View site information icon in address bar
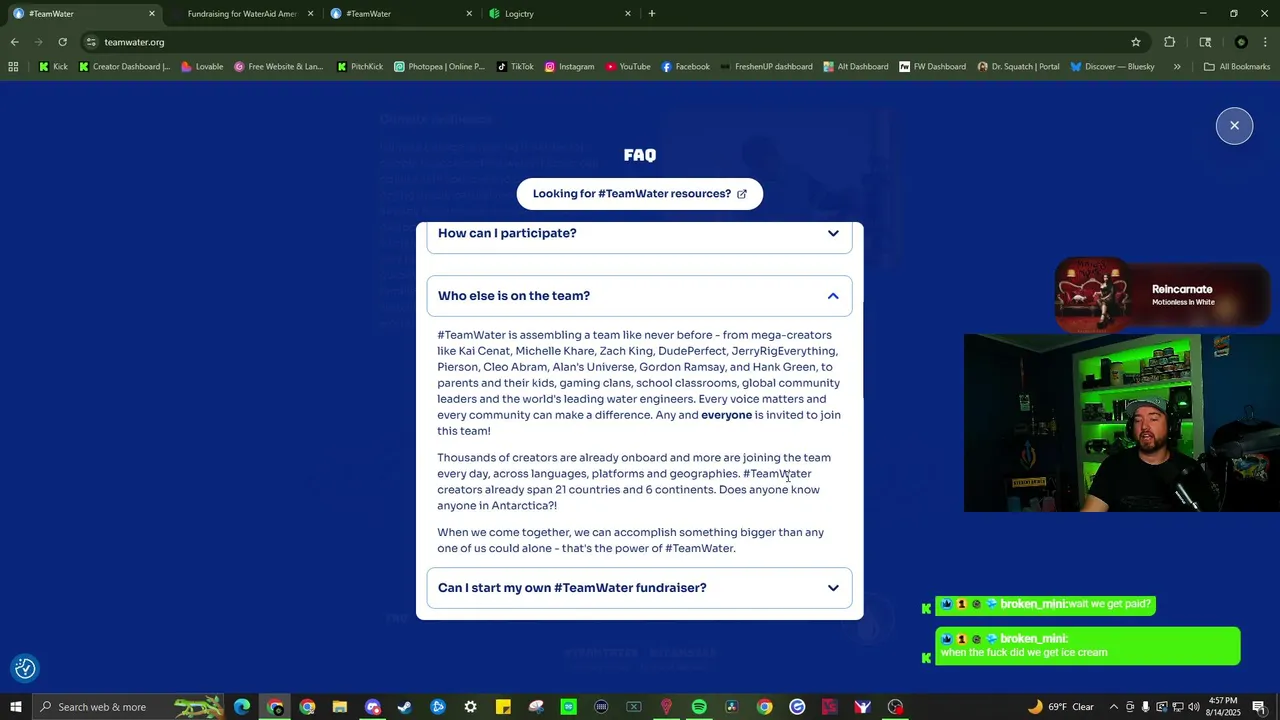 pyautogui.click(x=91, y=42)
